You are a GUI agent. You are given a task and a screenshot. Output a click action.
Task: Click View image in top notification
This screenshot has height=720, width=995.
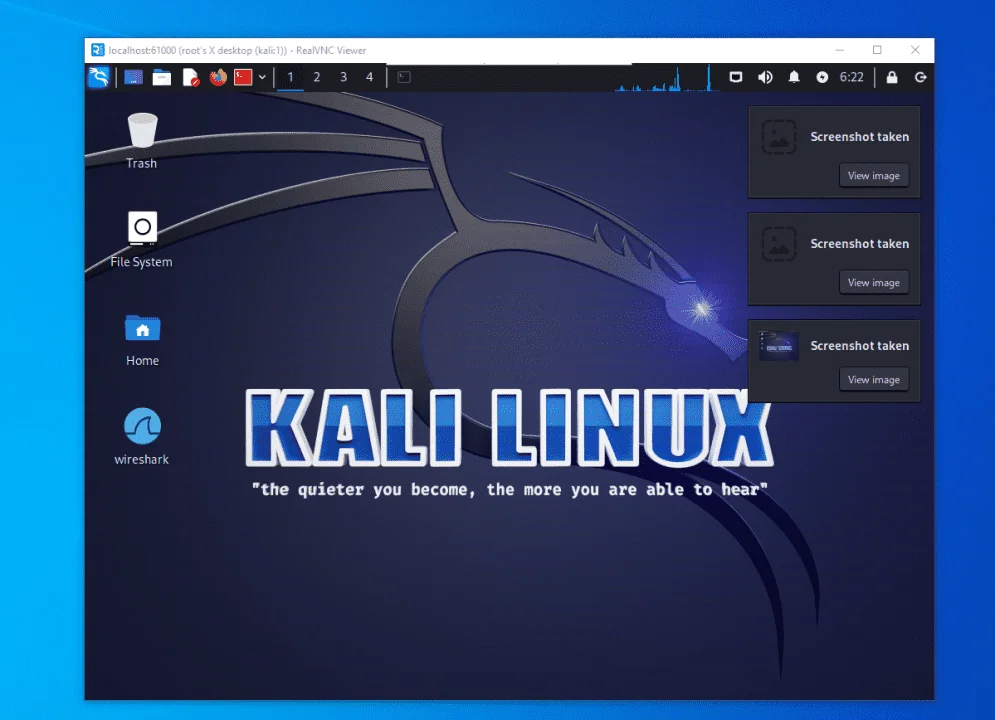click(x=874, y=176)
